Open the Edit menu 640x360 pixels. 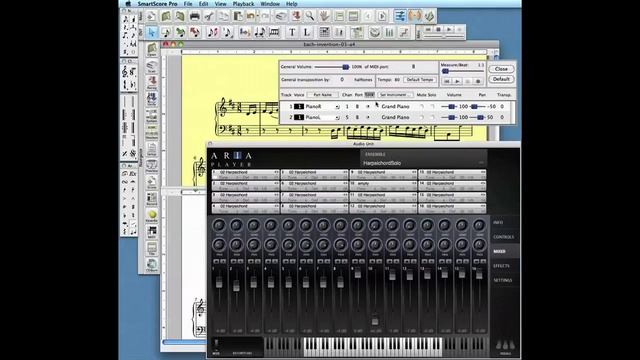(x=203, y=4)
